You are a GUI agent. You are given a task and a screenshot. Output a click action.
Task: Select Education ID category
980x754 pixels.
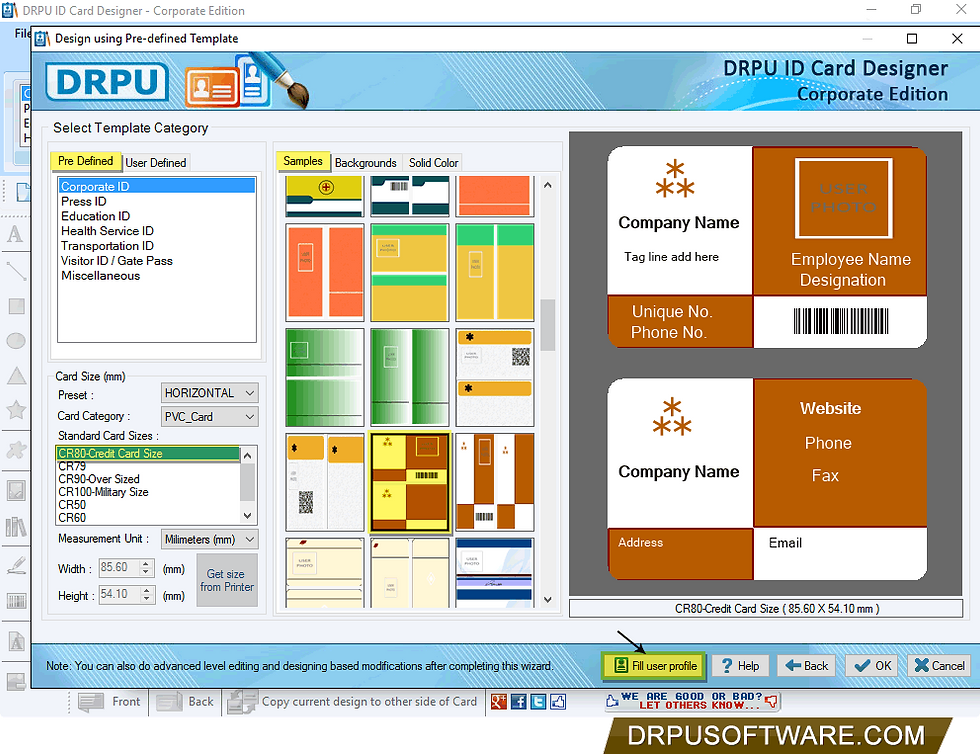157,216
